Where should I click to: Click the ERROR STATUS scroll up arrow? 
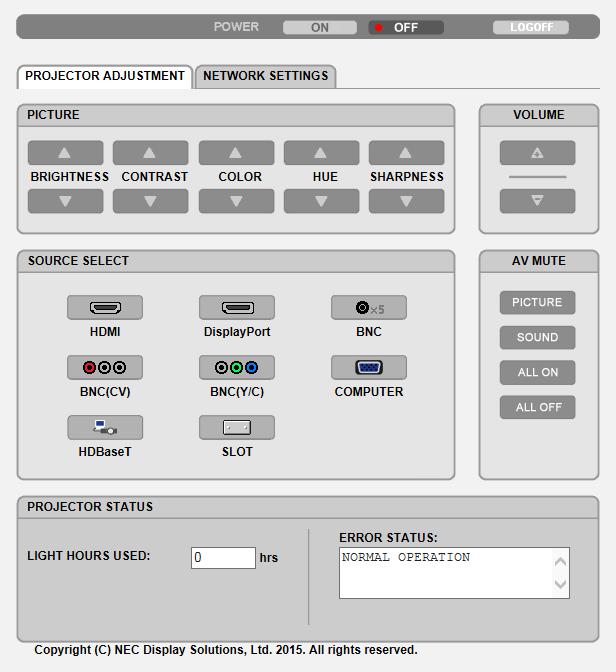560,562
